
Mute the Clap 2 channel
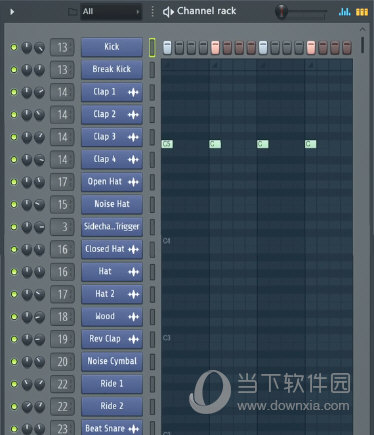(14, 115)
